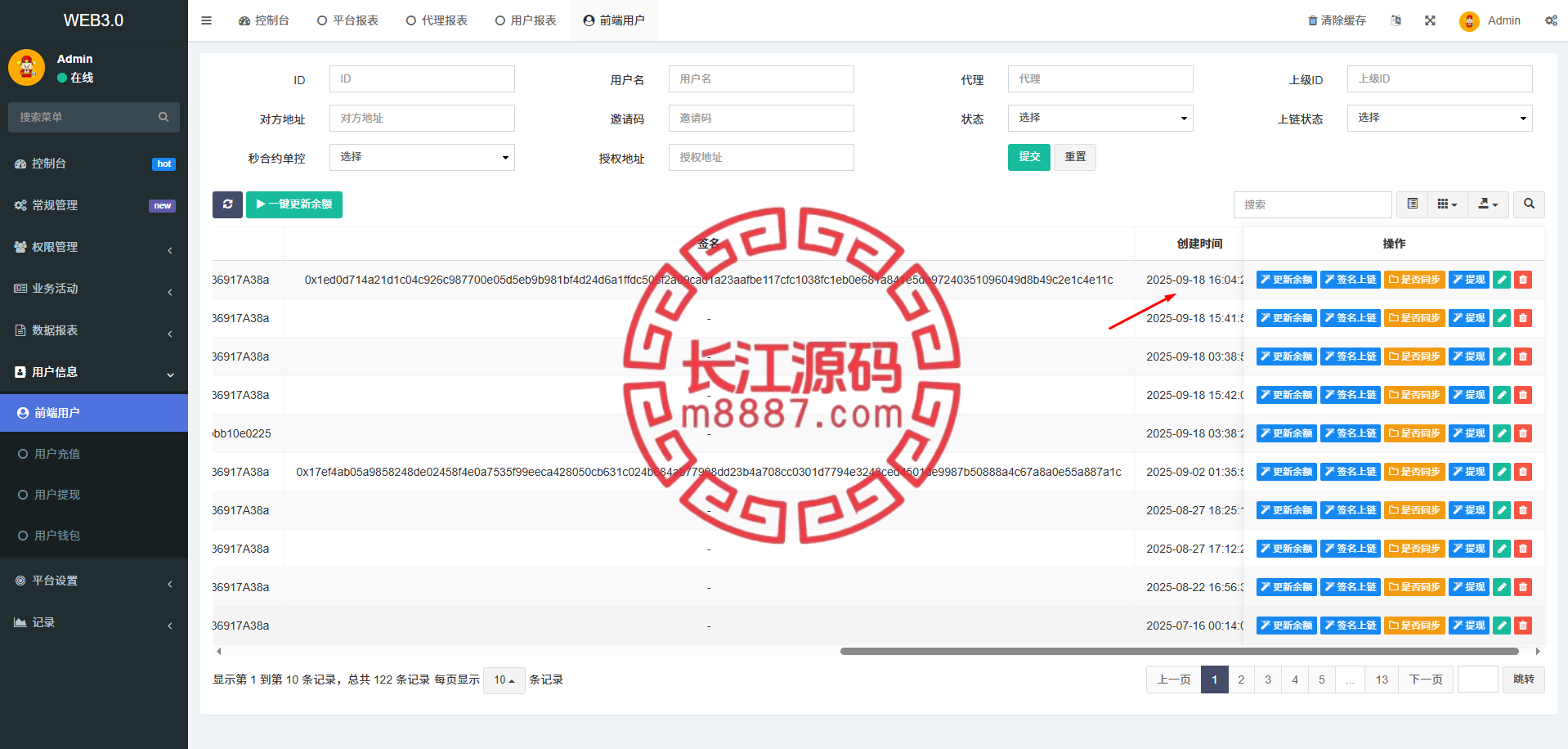Image resolution: width=1568 pixels, height=749 pixels.
Task: Expand the 平台设置 sidebar menu
Action: [94, 581]
